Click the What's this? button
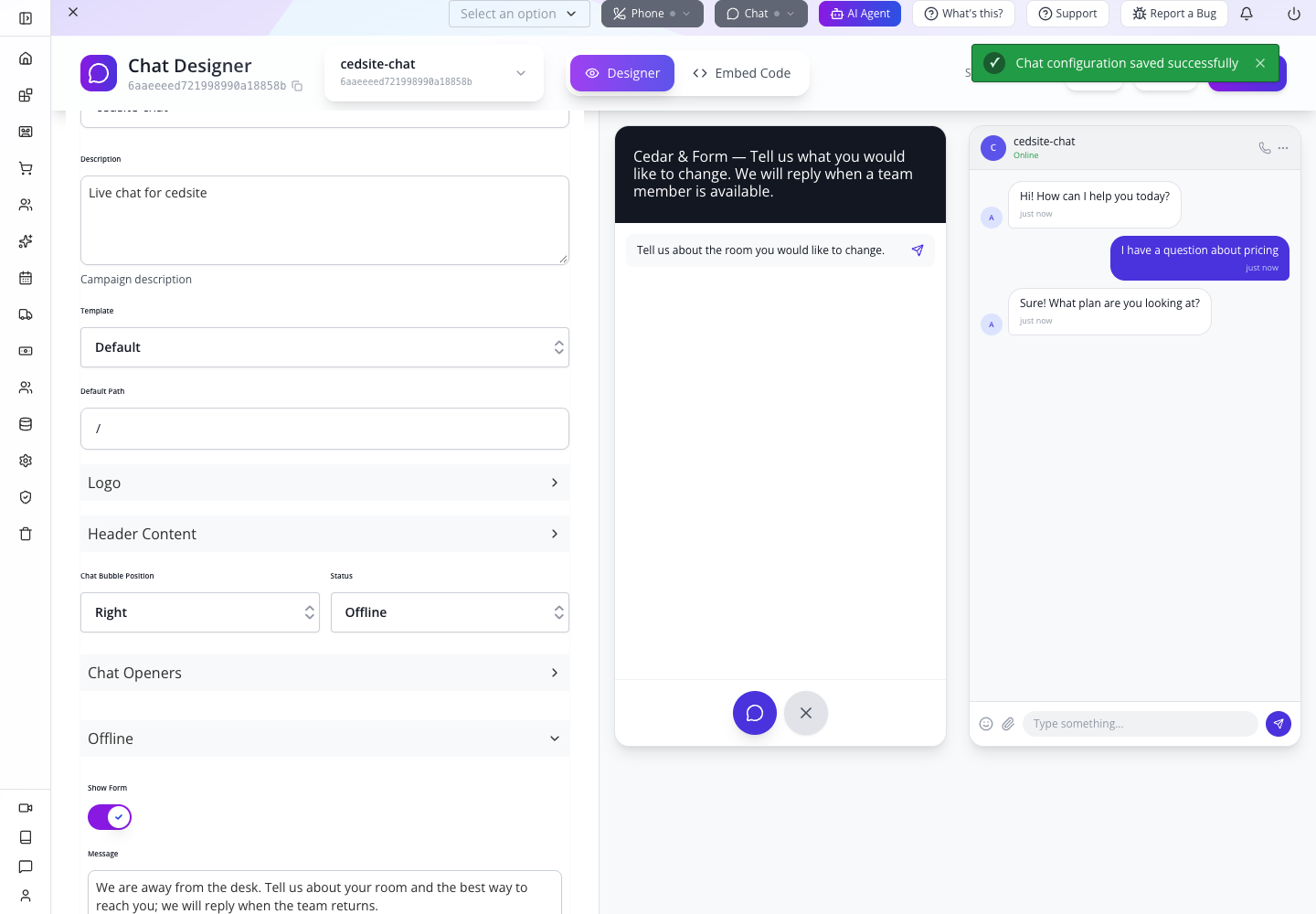The width and height of the screenshot is (1316, 914). [963, 14]
